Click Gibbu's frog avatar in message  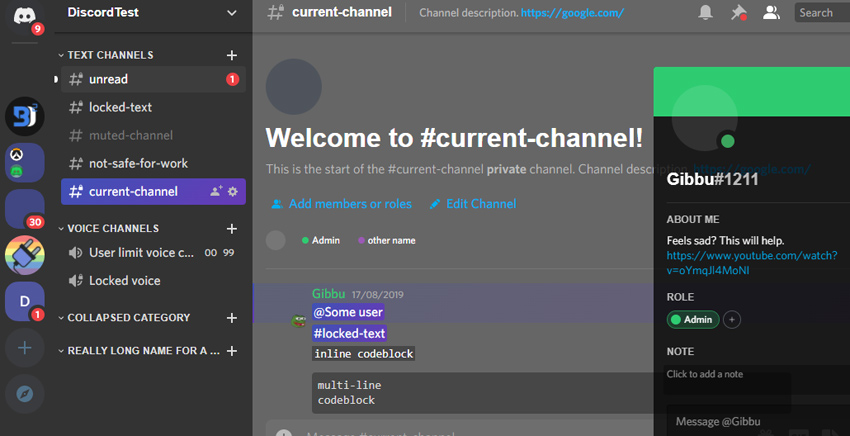299,320
